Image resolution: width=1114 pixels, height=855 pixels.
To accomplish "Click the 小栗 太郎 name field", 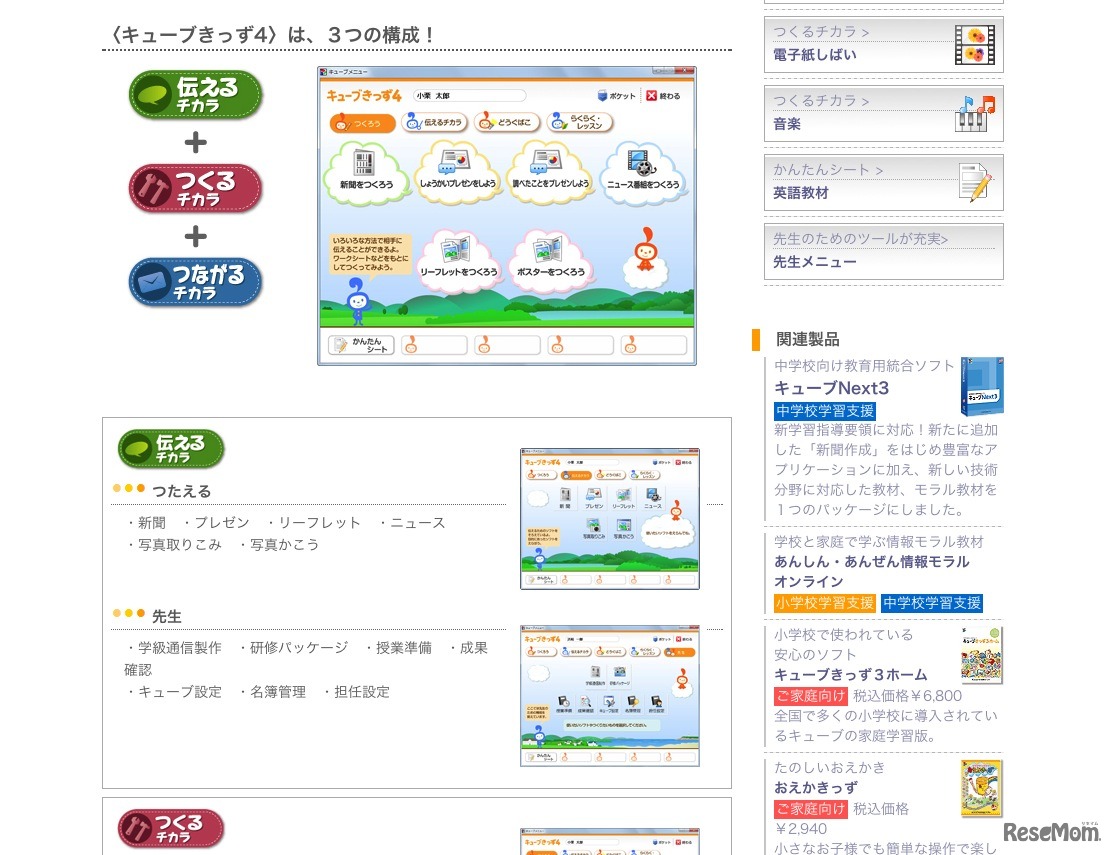I will (x=469, y=96).
